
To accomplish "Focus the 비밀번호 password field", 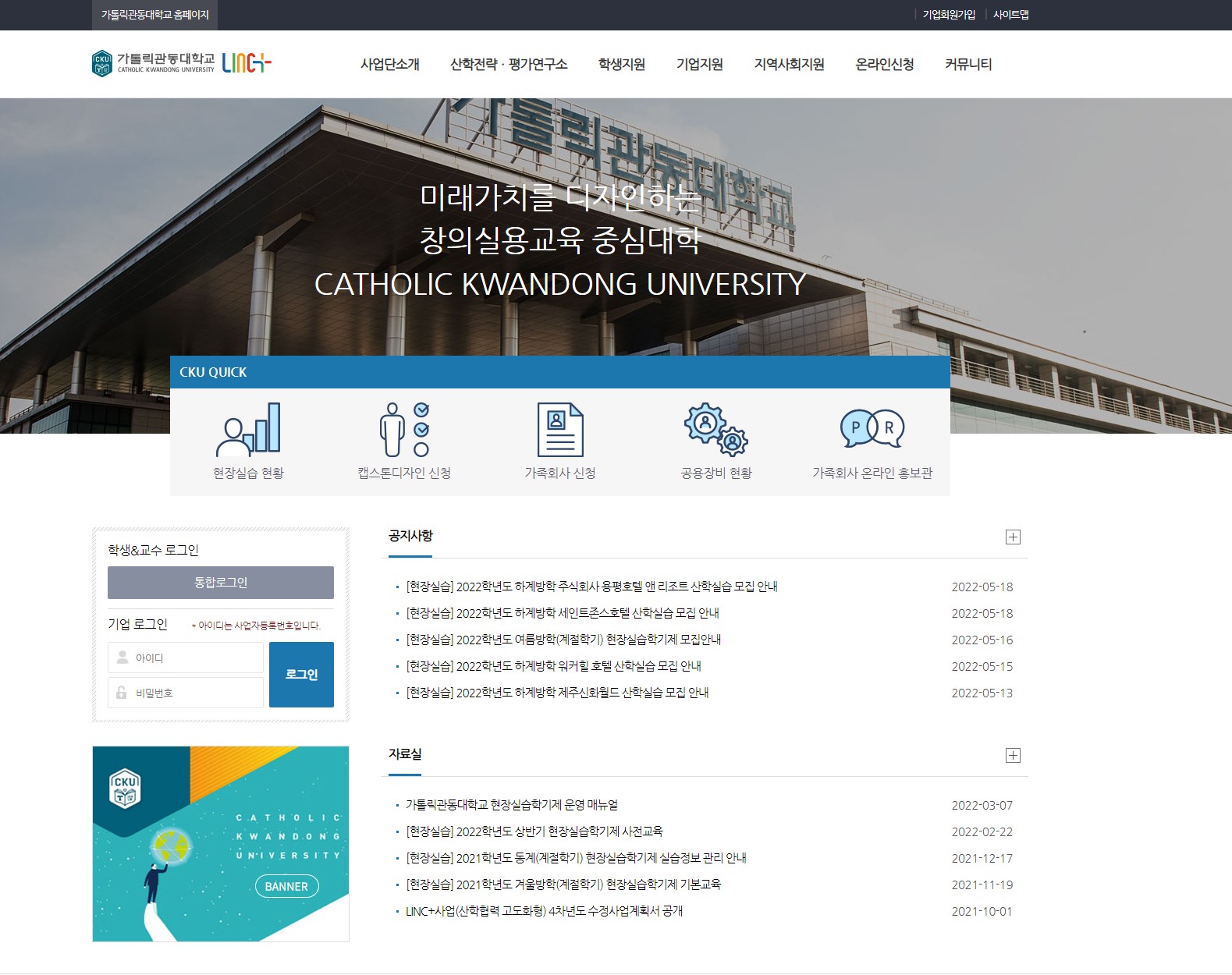I will click(186, 693).
